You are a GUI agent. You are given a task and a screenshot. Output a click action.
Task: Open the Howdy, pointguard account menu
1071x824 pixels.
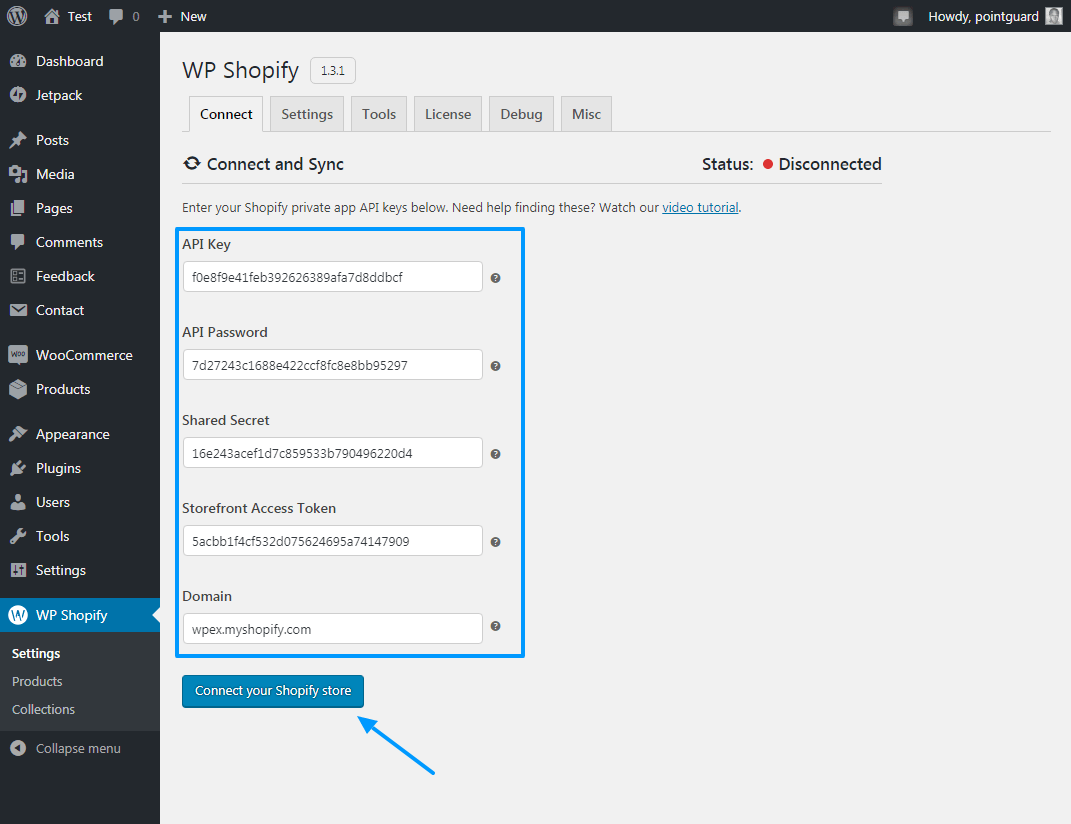tap(983, 16)
